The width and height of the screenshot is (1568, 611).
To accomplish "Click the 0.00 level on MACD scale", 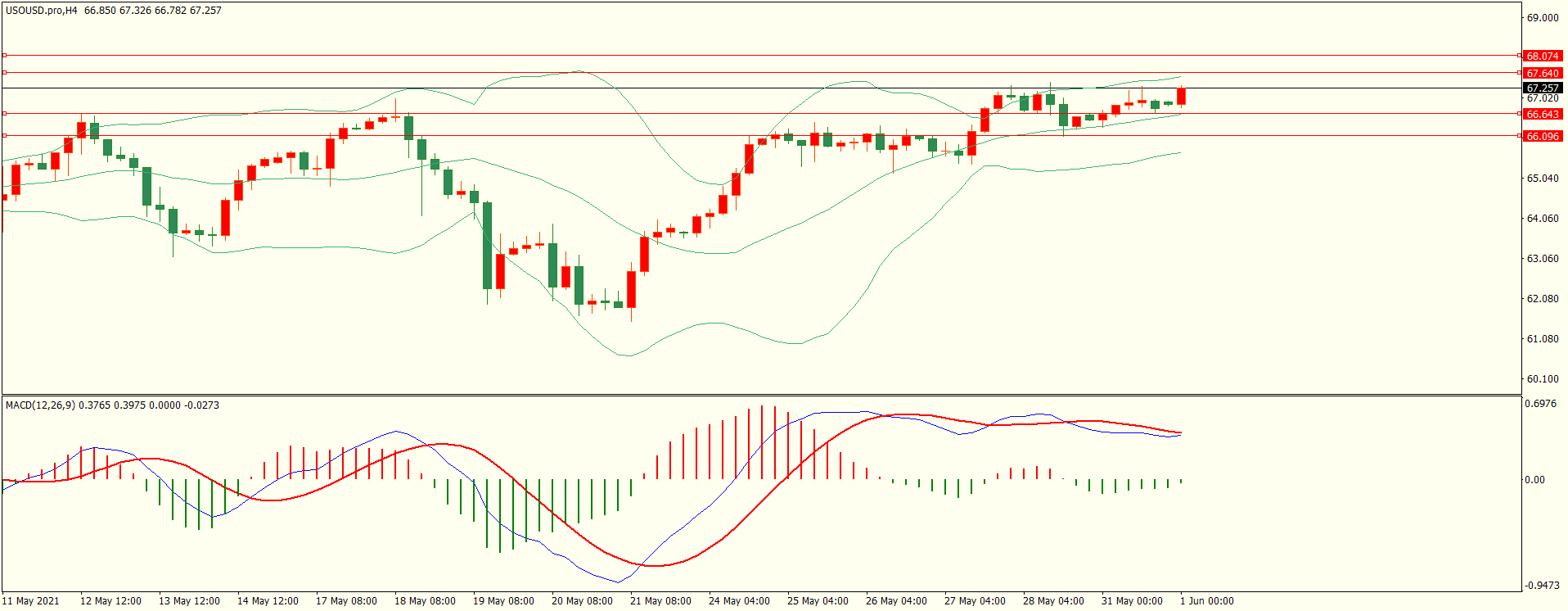I will tap(1534, 480).
